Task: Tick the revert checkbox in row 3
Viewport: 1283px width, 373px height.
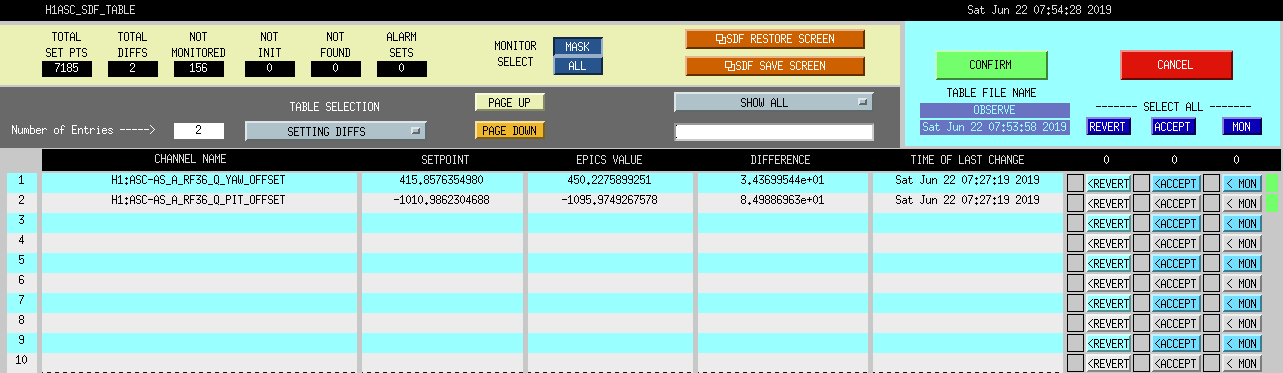Action: pos(1075,223)
